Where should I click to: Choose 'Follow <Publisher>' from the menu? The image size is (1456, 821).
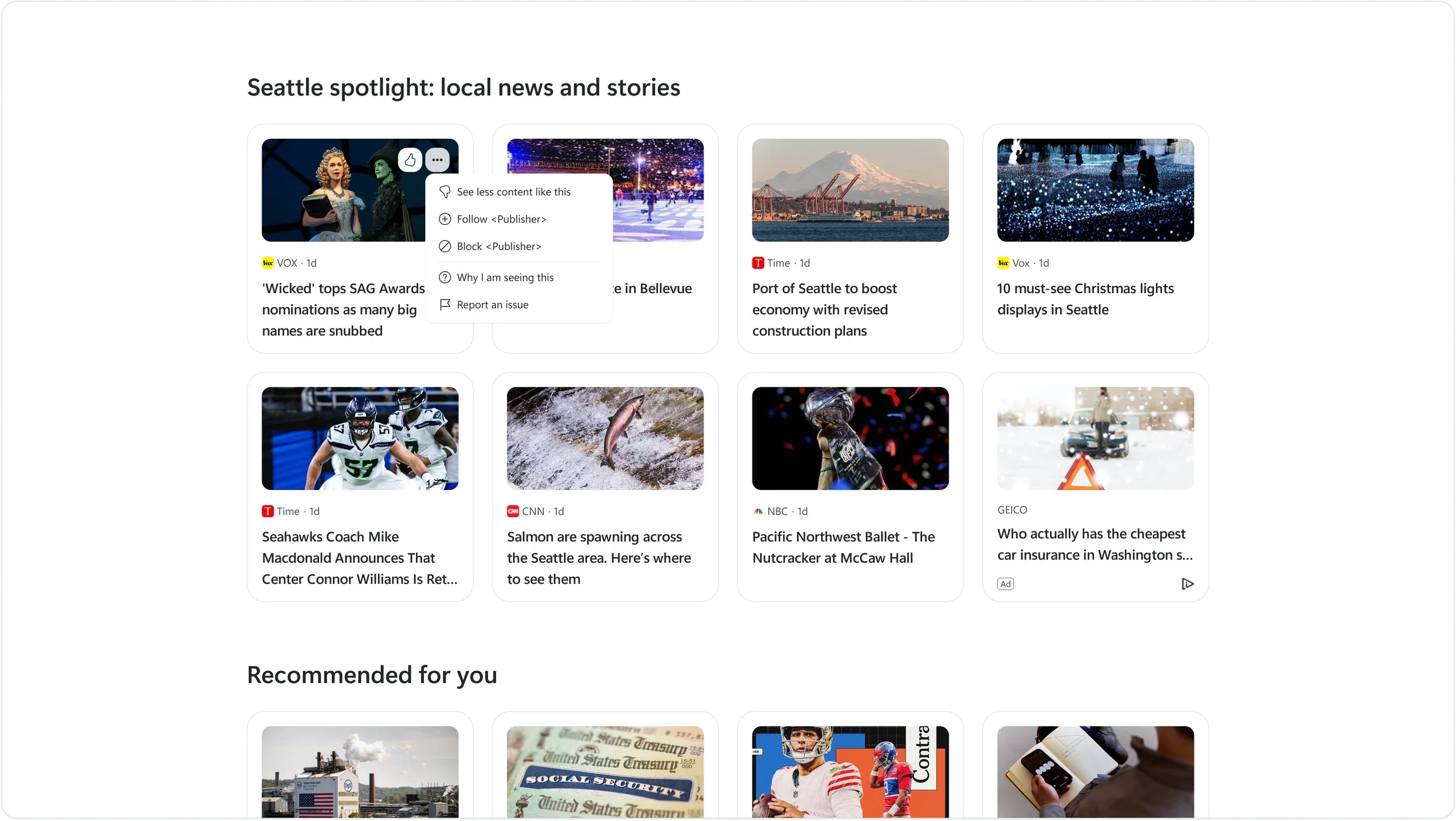pos(501,220)
